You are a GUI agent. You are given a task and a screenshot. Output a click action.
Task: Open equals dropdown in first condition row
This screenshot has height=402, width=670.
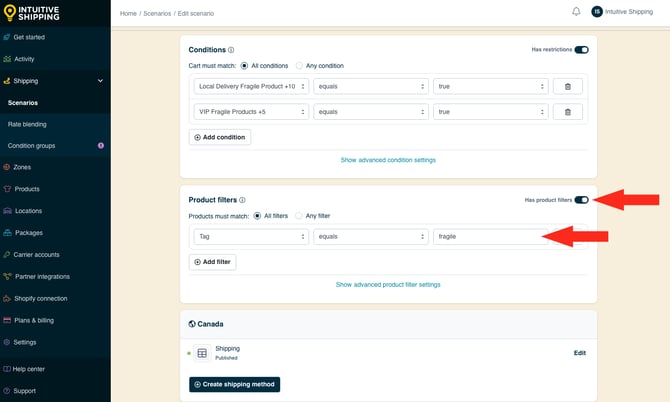(371, 86)
